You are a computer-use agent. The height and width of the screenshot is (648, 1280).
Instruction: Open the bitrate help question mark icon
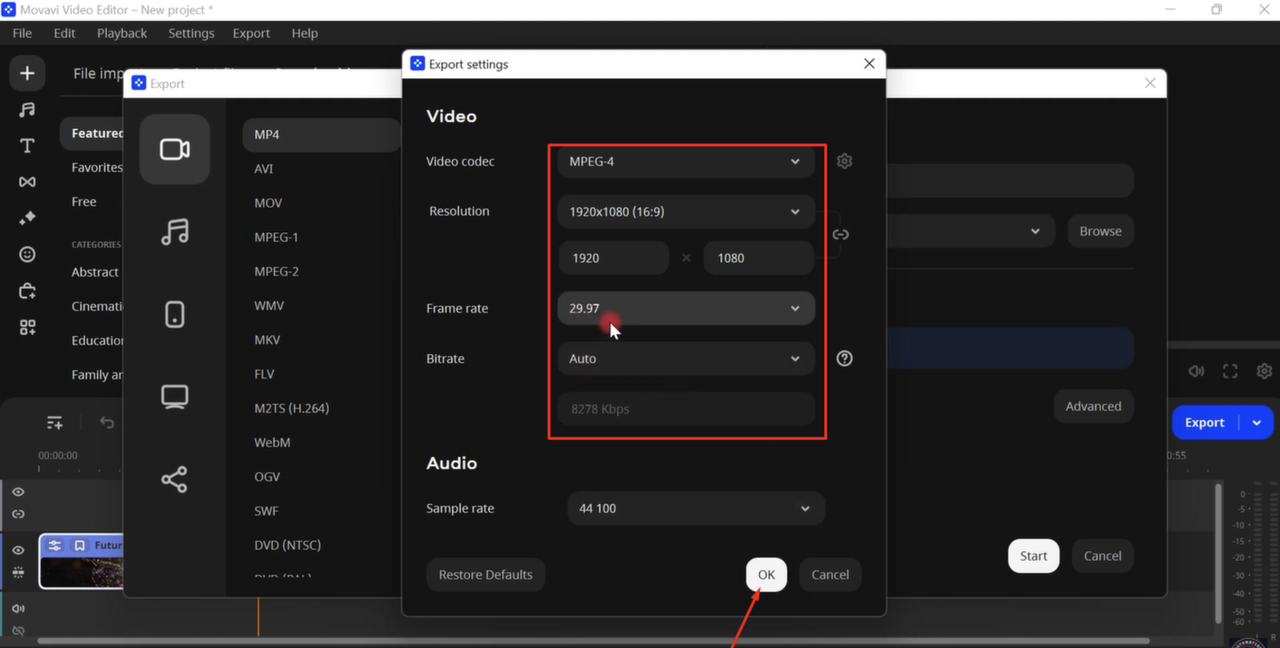coord(845,358)
